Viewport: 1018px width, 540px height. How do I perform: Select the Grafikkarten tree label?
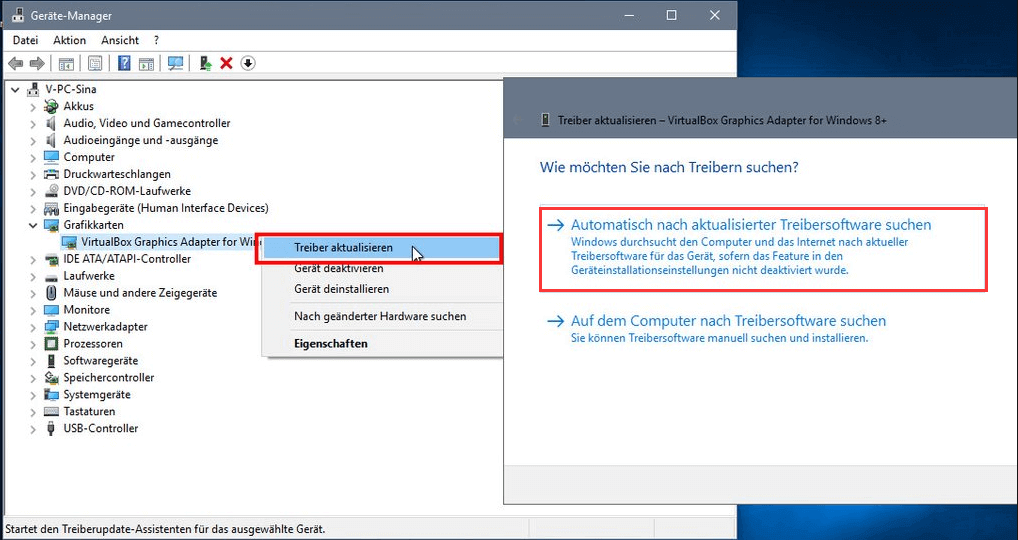pos(93,225)
